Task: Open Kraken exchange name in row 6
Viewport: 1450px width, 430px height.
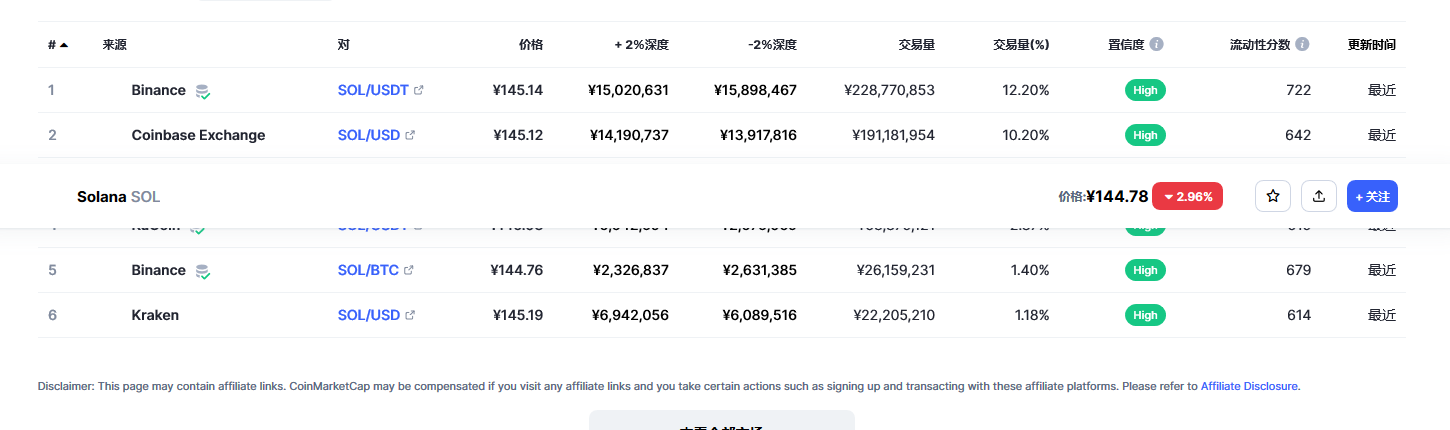Action: click(x=155, y=315)
